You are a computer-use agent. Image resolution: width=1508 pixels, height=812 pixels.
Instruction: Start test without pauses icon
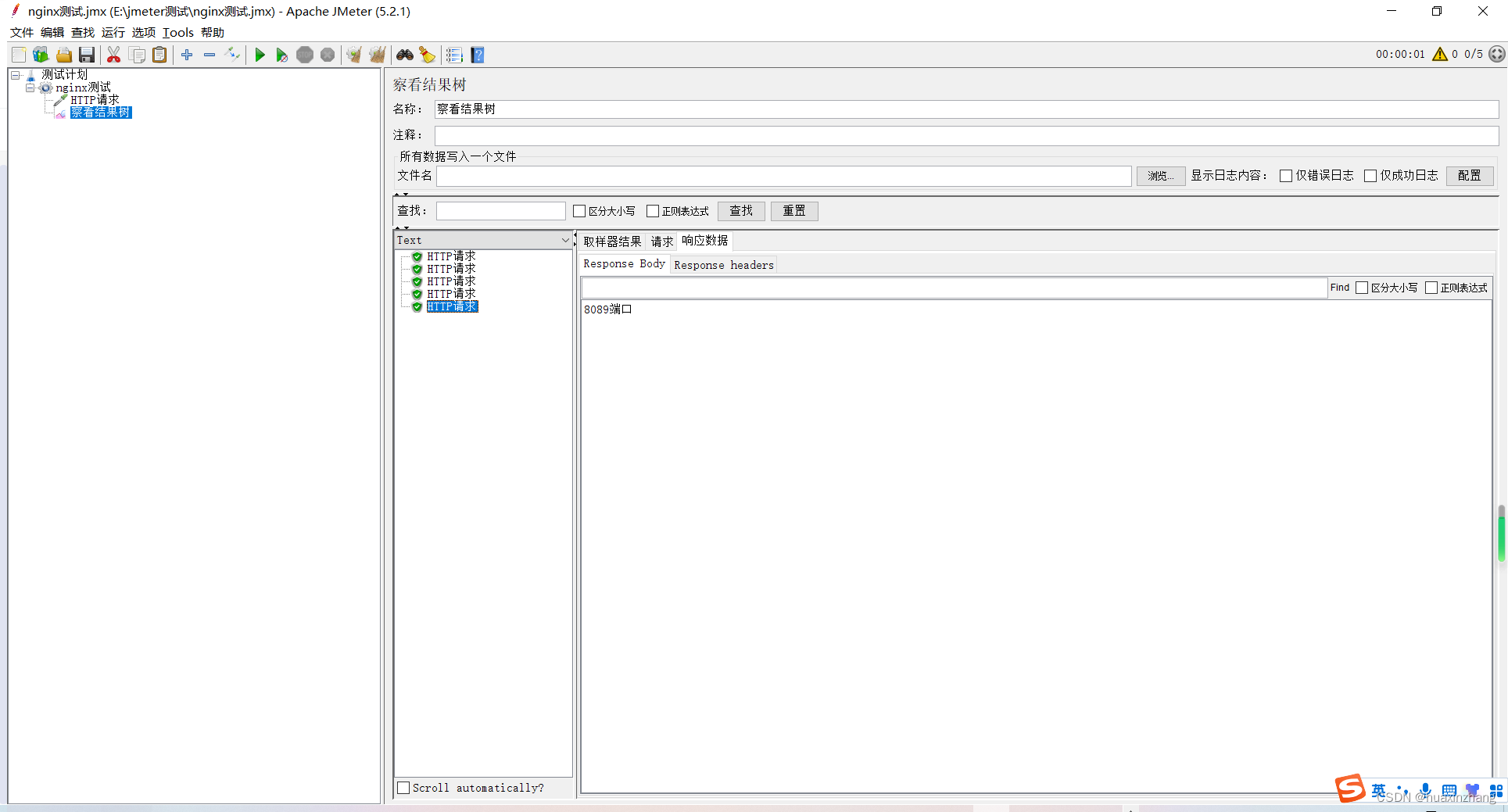tap(282, 55)
